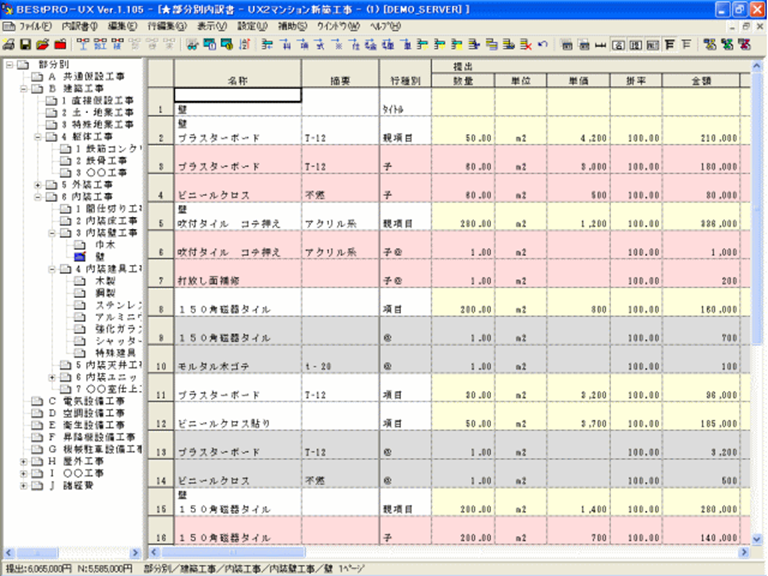
Task: Expand the 6 内装ユニット tree node
Action: tap(51, 377)
